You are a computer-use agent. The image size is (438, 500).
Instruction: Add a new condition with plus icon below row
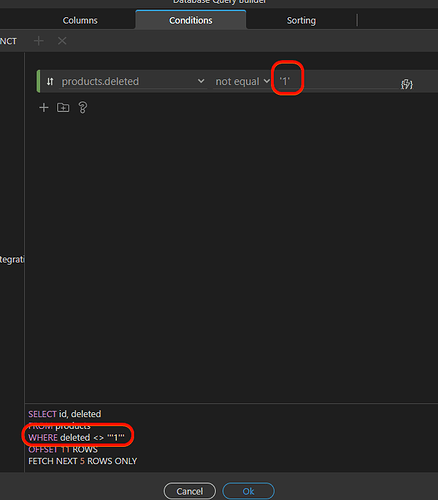point(44,107)
